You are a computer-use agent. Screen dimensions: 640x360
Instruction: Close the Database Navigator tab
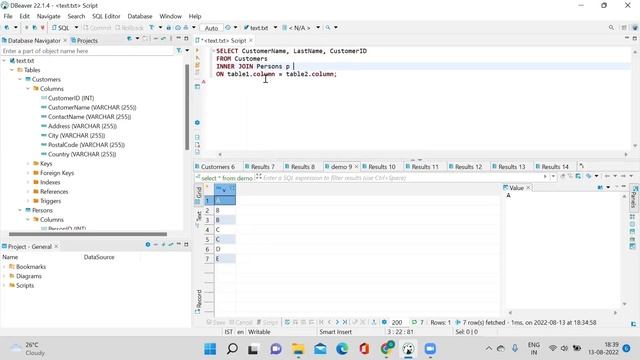click(x=65, y=40)
